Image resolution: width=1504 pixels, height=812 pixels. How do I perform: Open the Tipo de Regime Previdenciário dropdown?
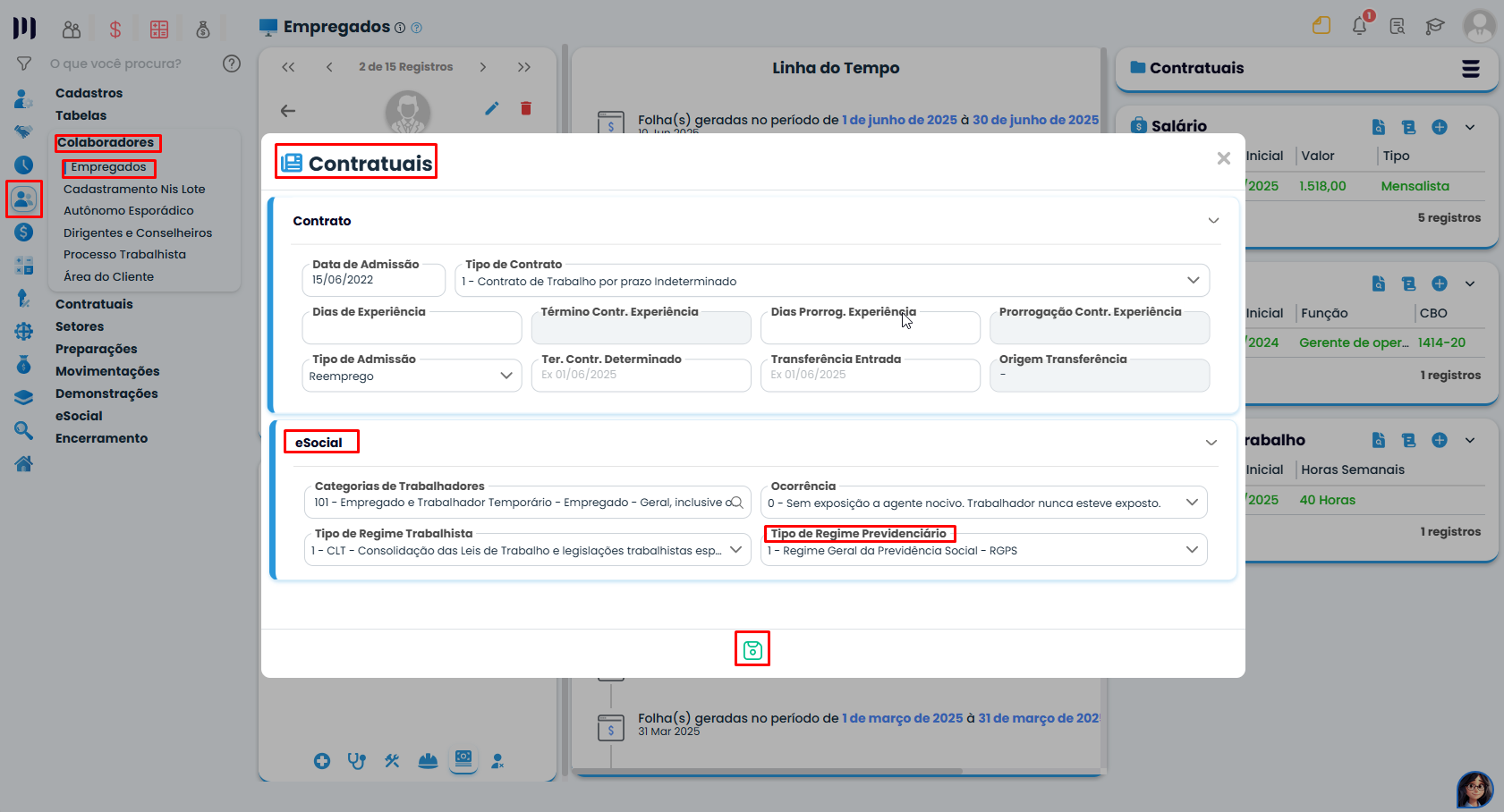pos(983,550)
